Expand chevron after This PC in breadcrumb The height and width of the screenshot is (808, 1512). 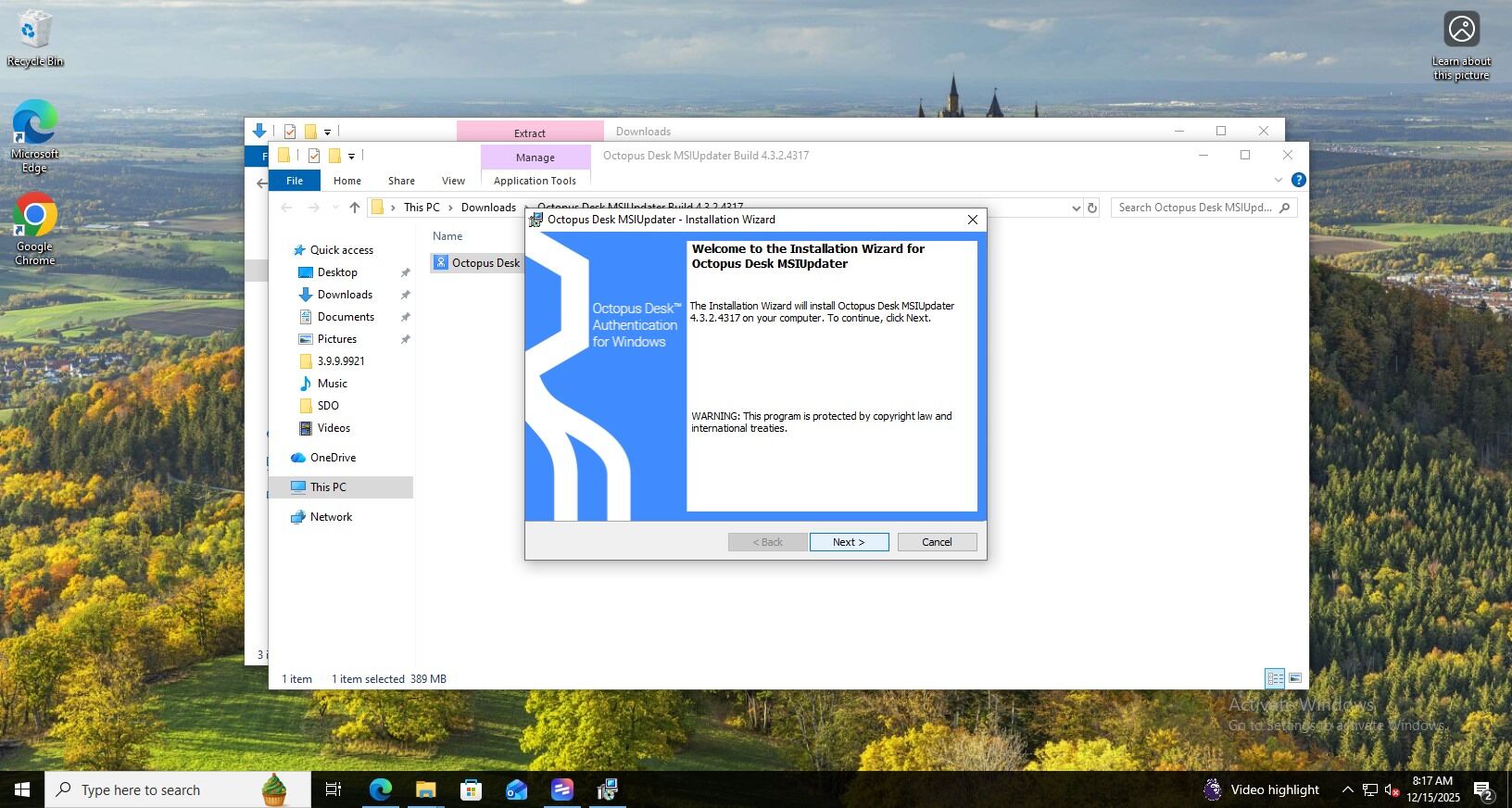point(450,208)
